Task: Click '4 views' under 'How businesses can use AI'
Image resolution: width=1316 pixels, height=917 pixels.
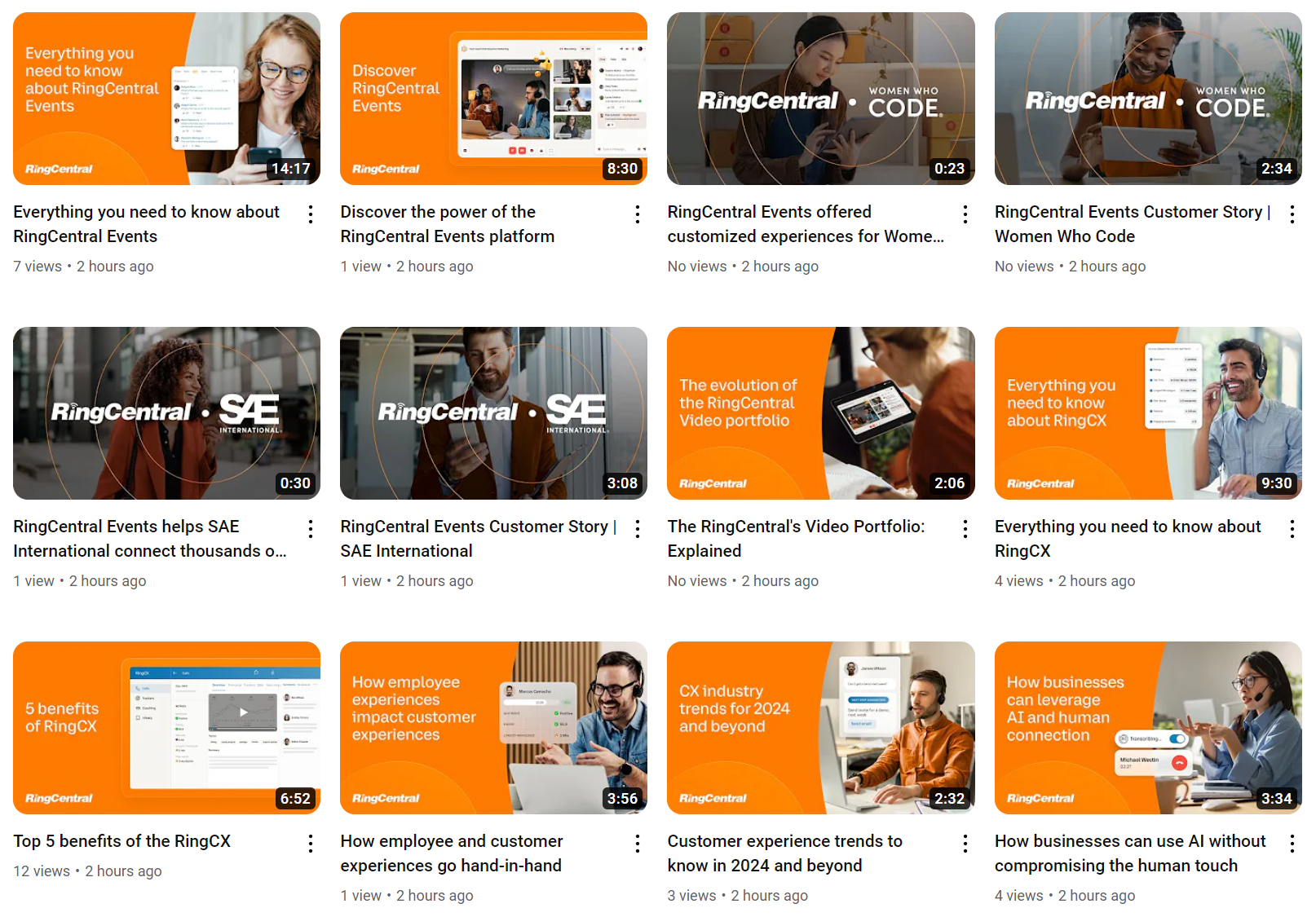Action: pyautogui.click(x=1019, y=896)
